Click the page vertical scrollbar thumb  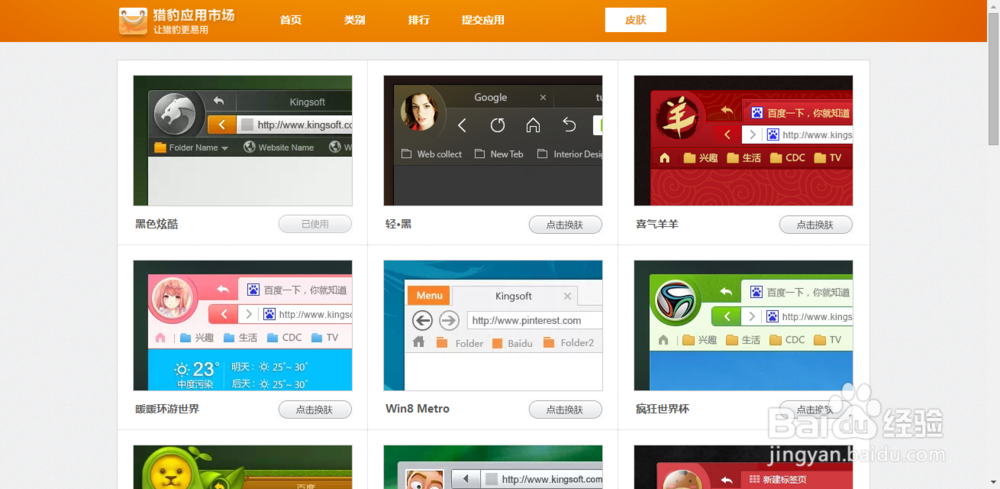click(x=994, y=78)
